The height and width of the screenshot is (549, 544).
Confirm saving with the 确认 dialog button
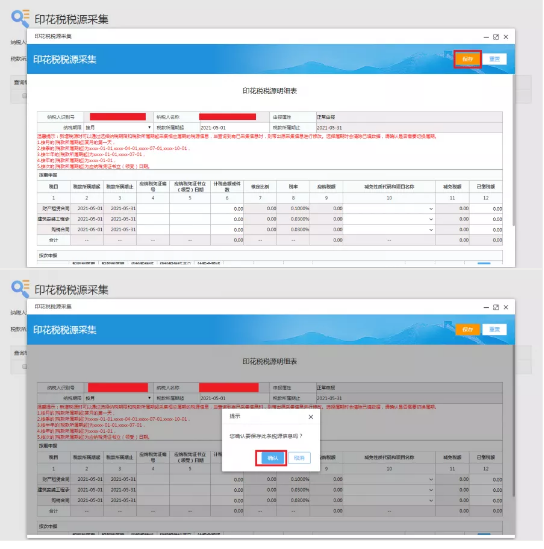[x=273, y=458]
